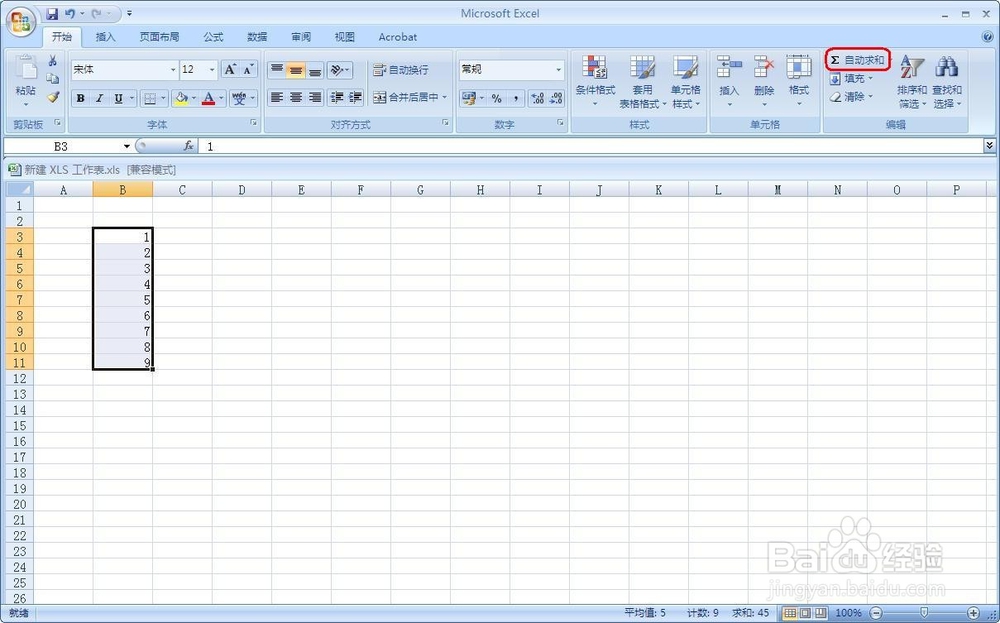Click 自动求和 AutoSum button

tap(857, 60)
